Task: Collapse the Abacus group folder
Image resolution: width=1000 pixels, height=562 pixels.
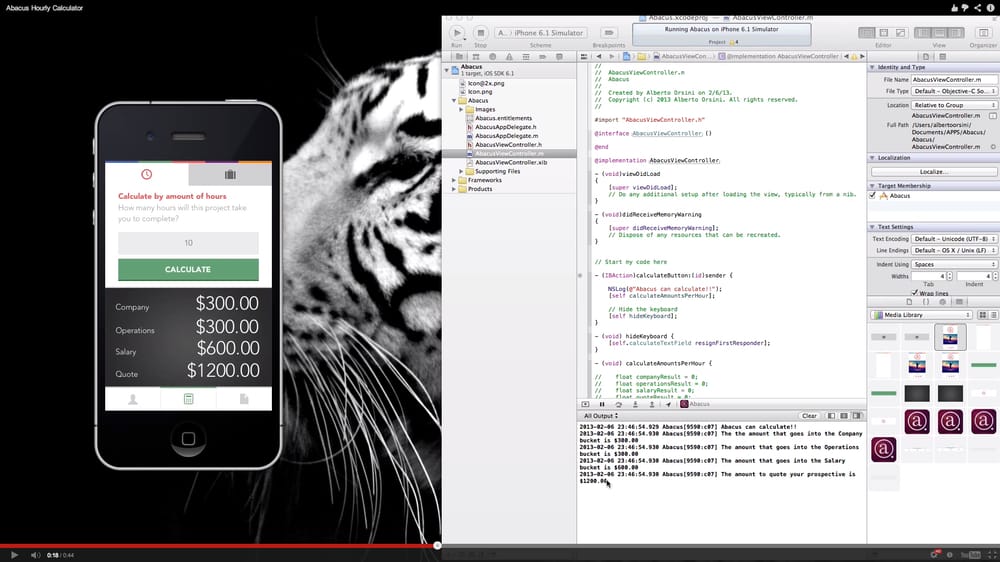Action: (454, 101)
